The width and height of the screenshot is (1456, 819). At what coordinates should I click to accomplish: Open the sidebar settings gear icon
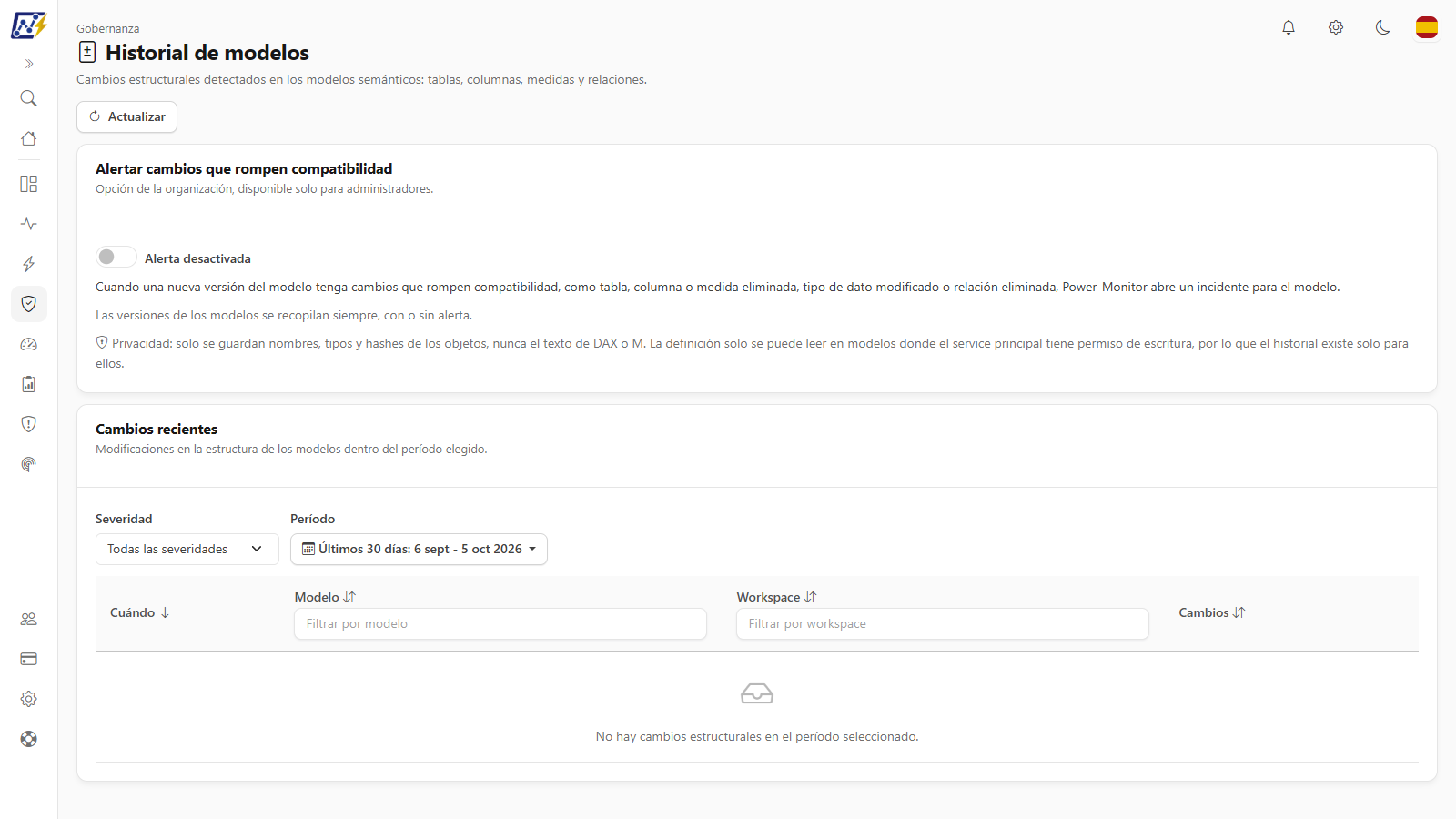[29, 699]
